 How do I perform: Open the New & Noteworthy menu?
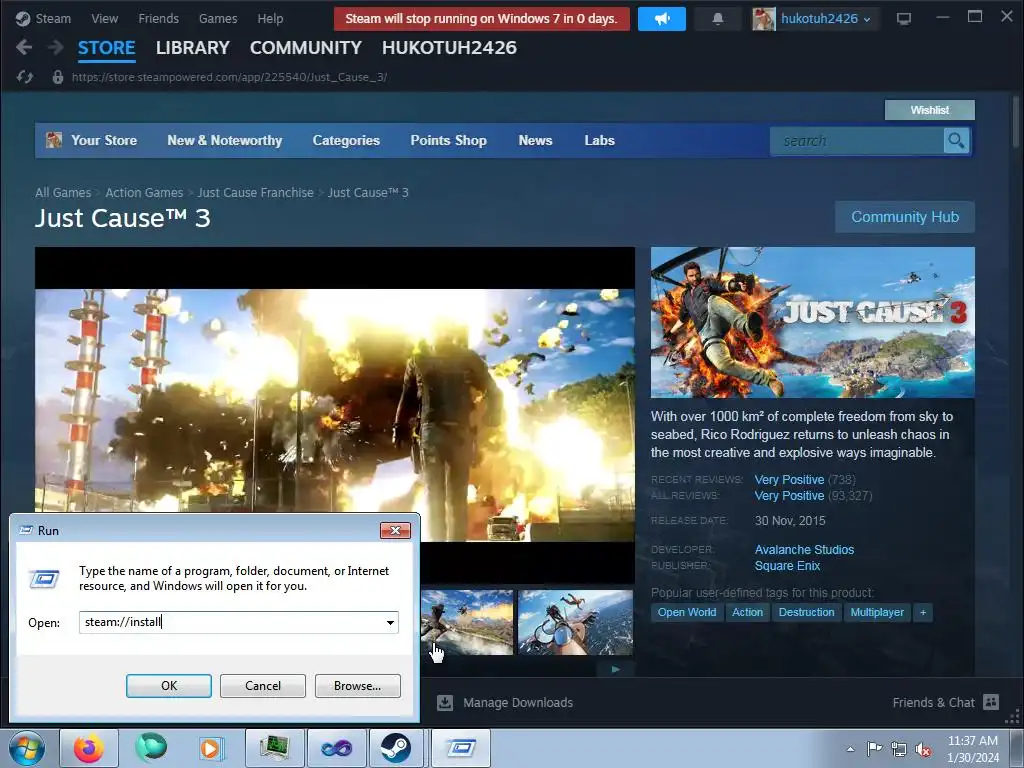[x=225, y=140]
